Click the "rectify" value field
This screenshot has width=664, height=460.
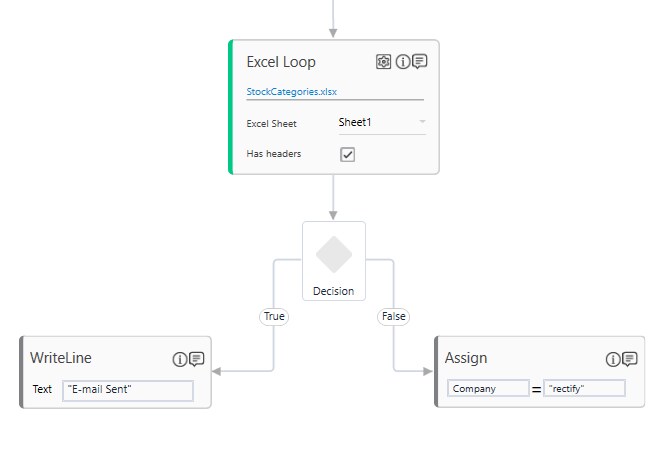585,388
